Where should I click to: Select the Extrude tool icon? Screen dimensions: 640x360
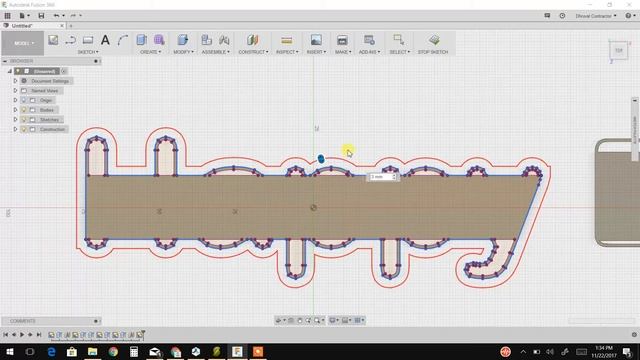(x=142, y=40)
